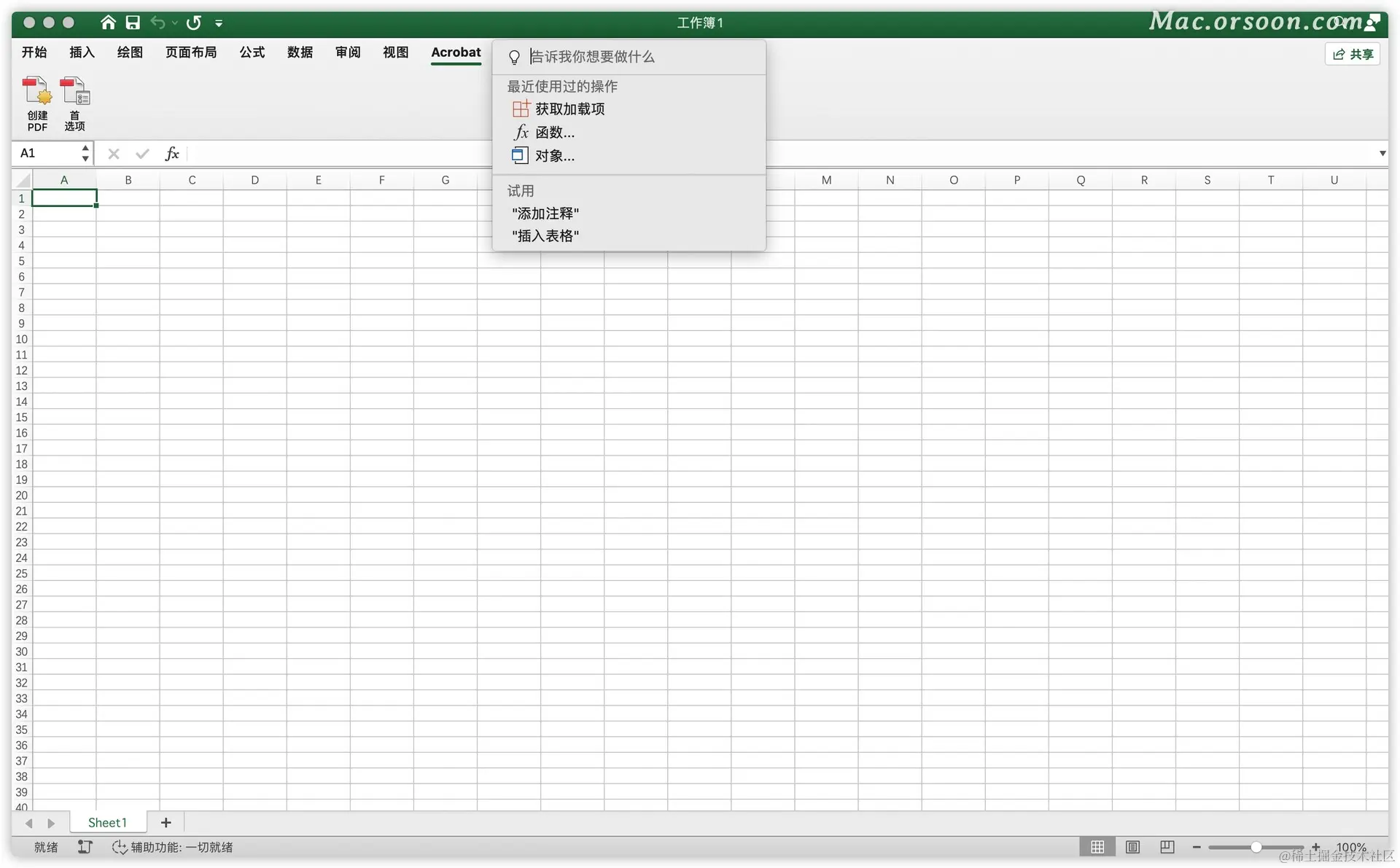Open the Undo history dropdown arrow
The width and height of the screenshot is (1400, 868).
(x=175, y=23)
